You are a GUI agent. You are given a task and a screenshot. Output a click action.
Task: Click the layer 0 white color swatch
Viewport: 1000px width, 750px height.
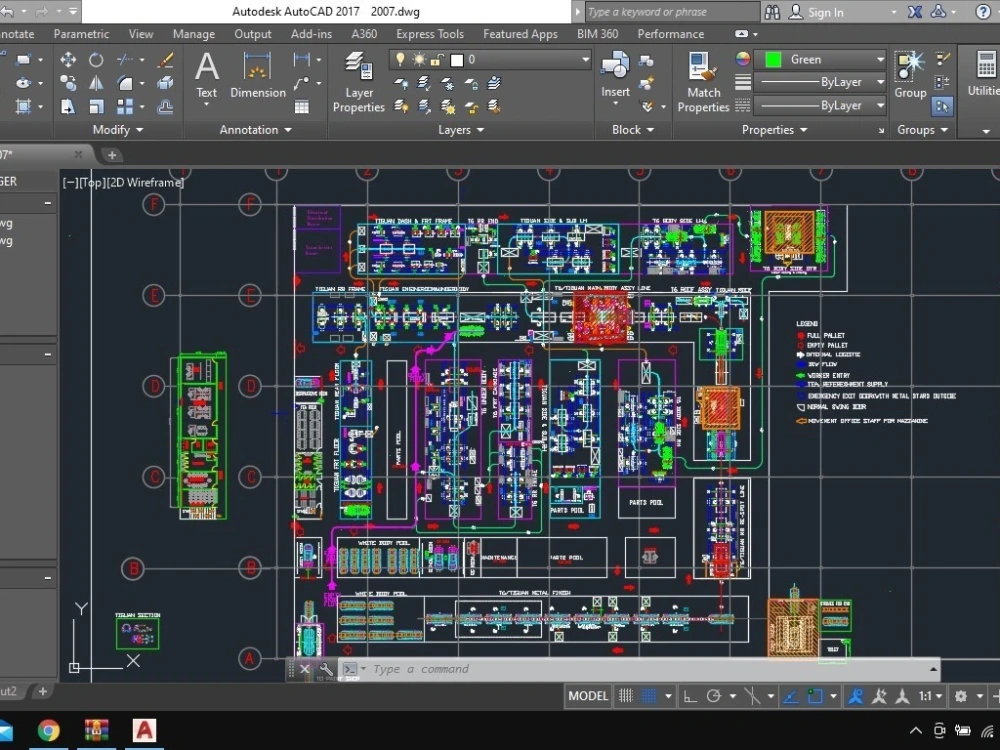457,60
